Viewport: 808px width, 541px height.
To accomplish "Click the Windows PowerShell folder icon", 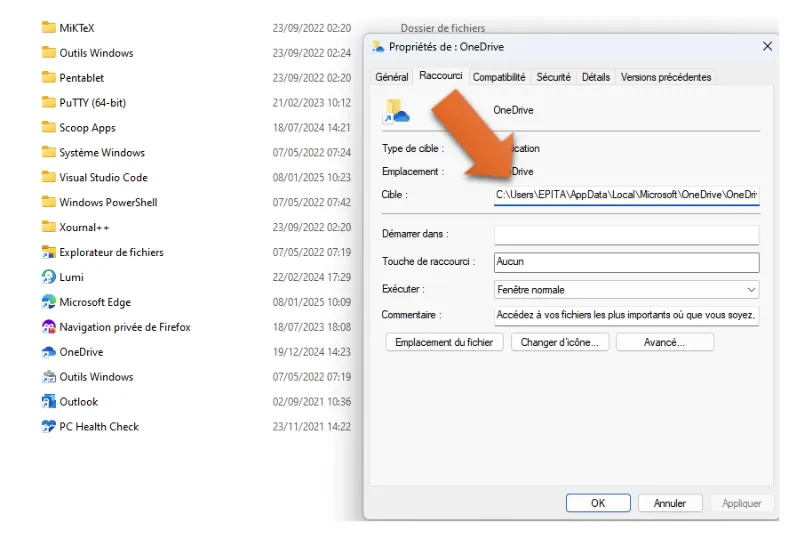I will click(48, 202).
